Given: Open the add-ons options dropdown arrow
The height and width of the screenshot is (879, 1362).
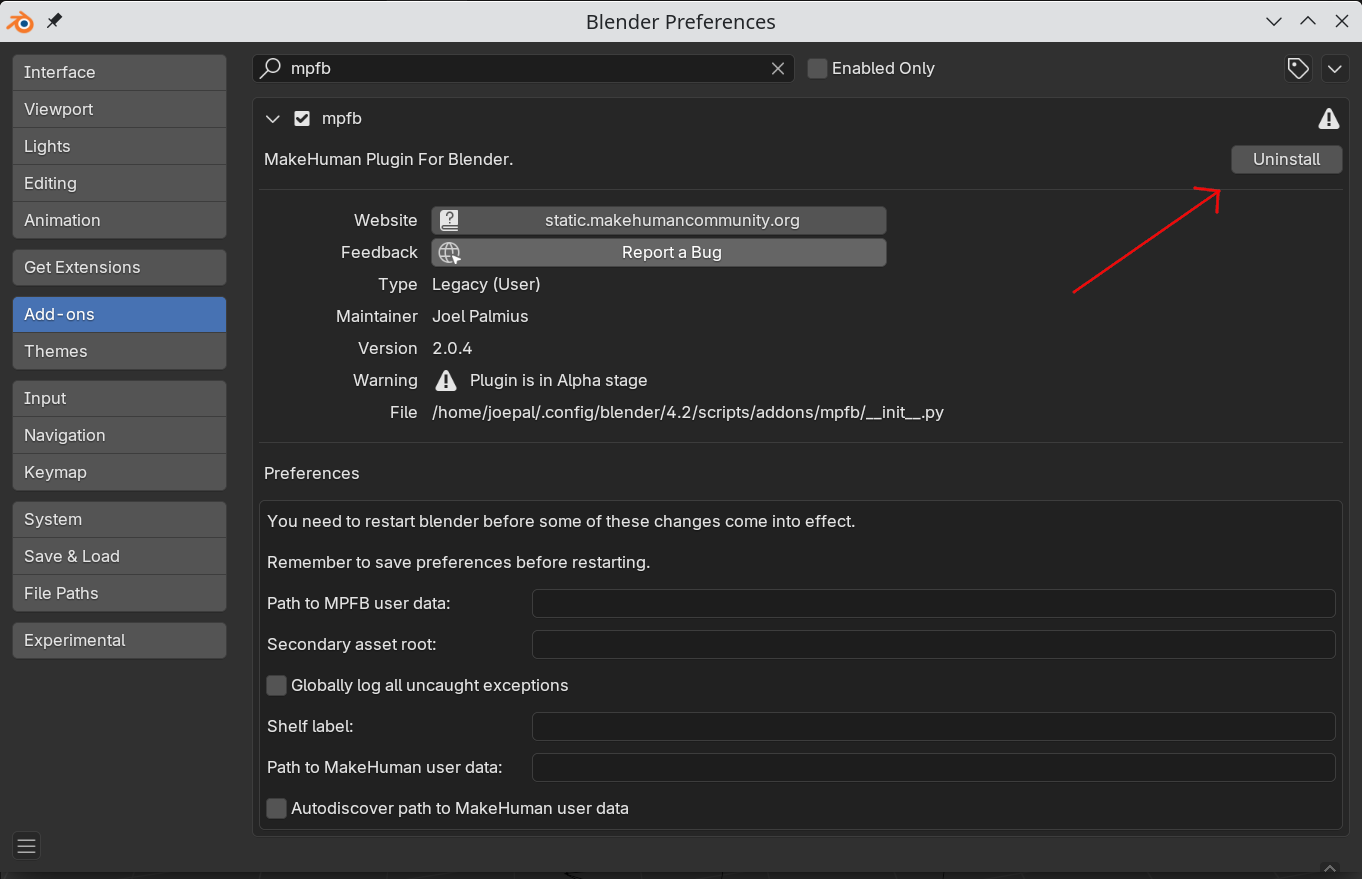Looking at the screenshot, I should pyautogui.click(x=1336, y=68).
